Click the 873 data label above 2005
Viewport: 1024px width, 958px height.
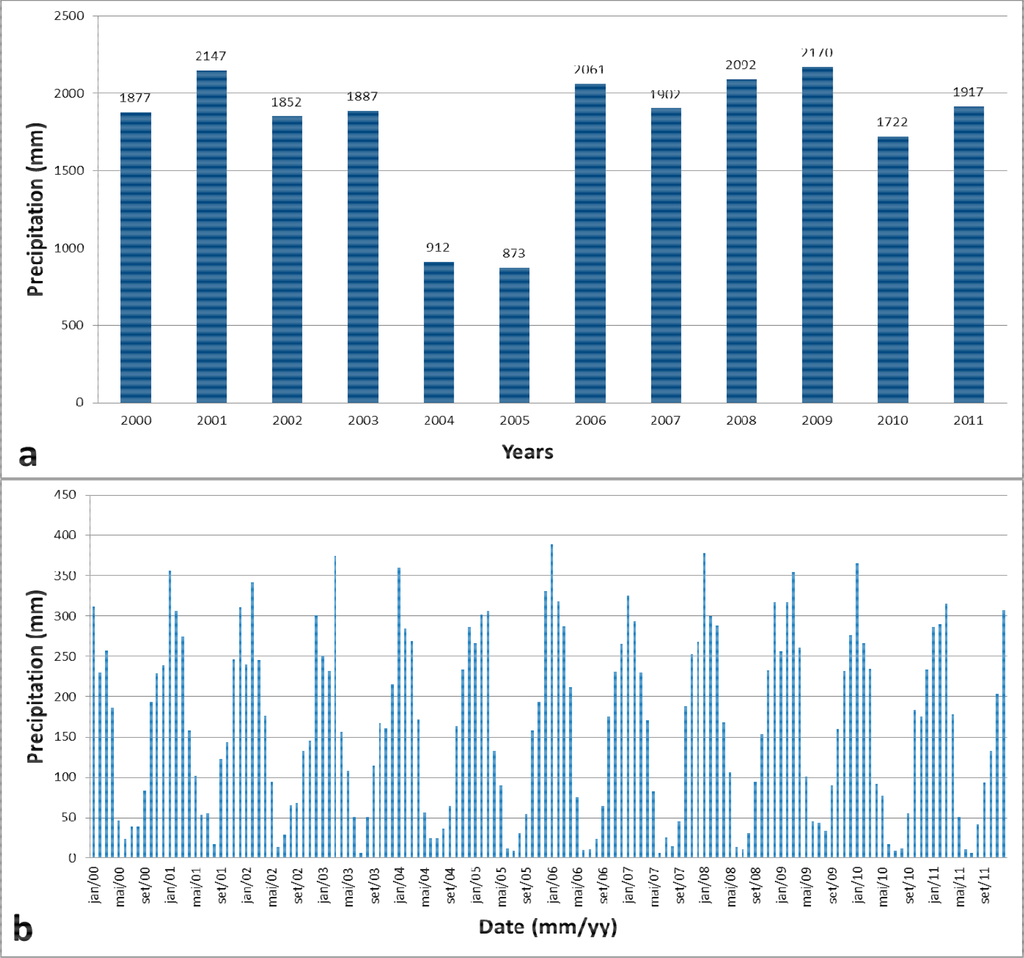pyautogui.click(x=514, y=255)
